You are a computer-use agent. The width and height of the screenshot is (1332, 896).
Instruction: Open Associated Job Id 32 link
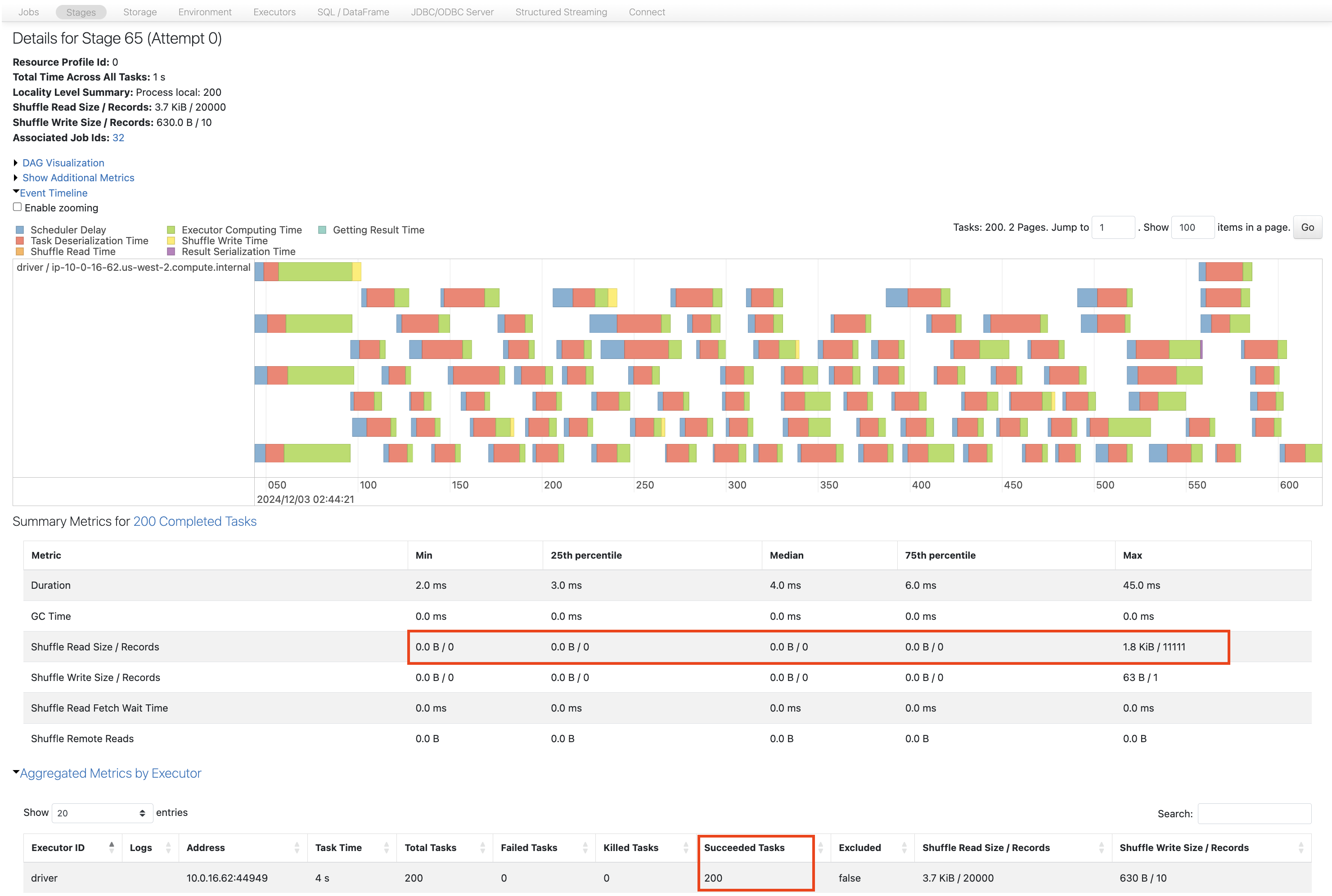click(118, 138)
